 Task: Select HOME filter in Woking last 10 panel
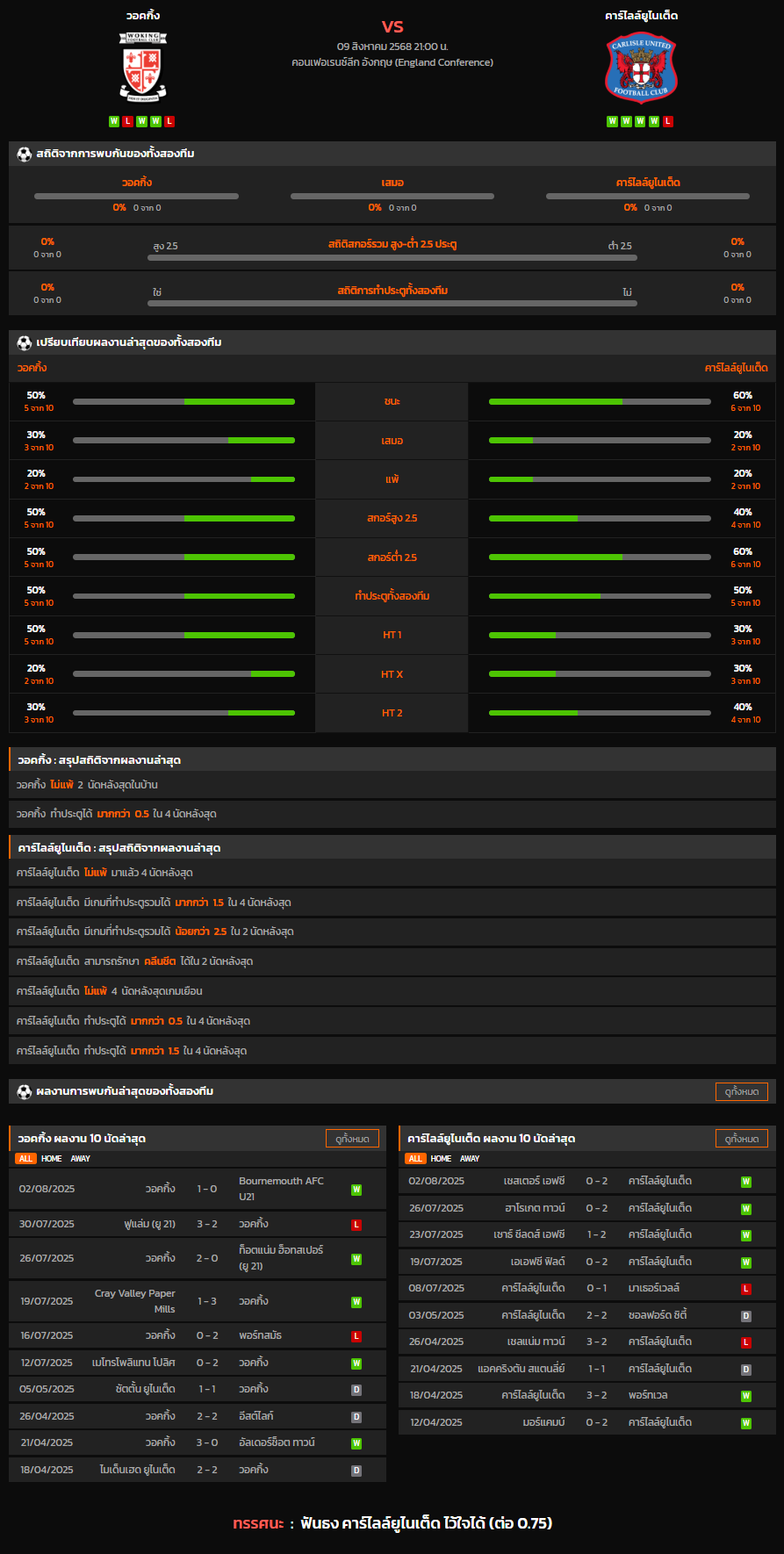coord(52,1159)
